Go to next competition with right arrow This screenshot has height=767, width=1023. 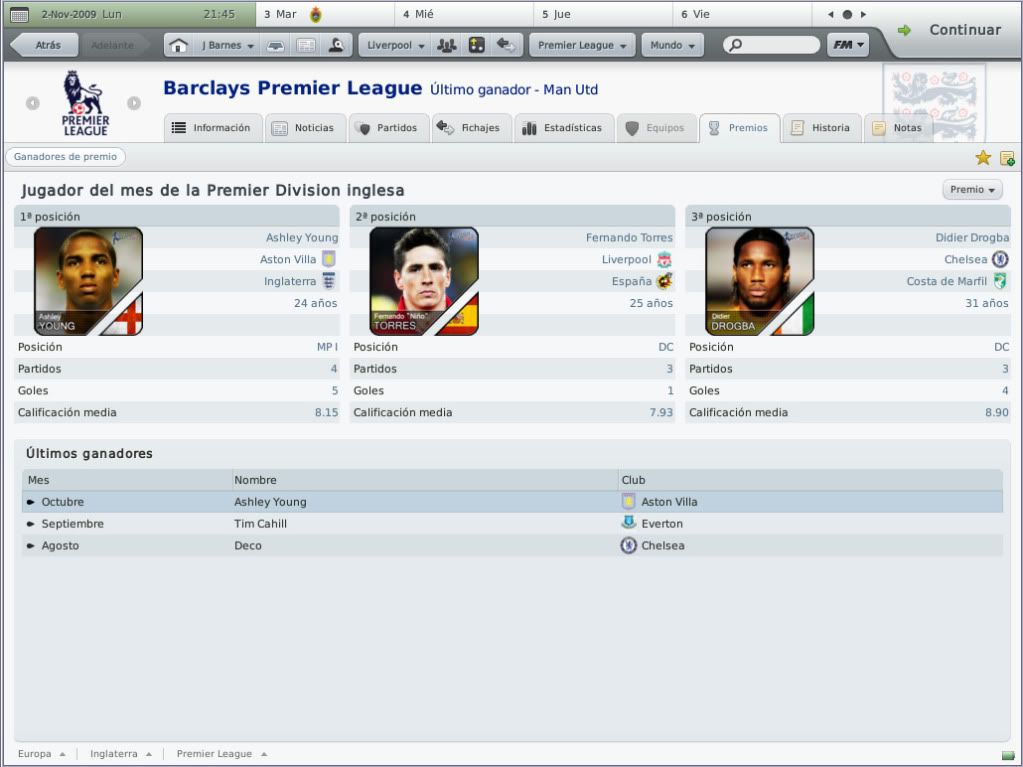point(134,103)
